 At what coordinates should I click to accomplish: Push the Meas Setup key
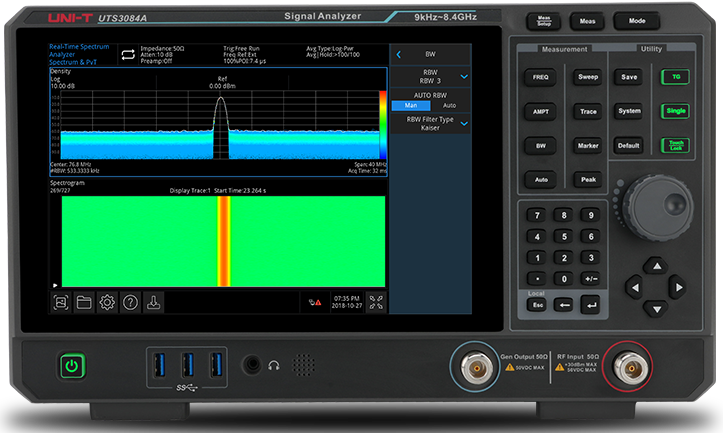click(x=544, y=21)
